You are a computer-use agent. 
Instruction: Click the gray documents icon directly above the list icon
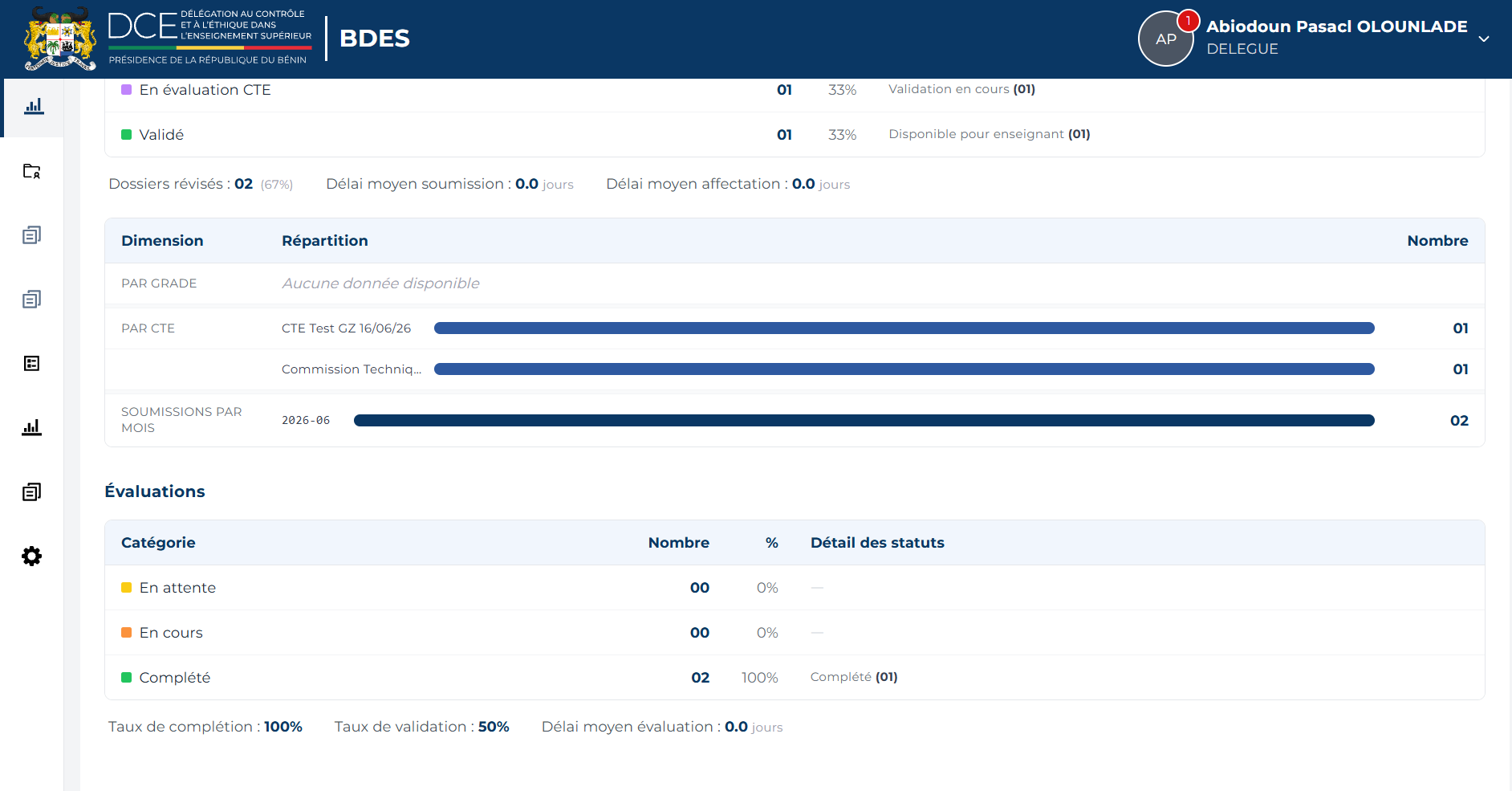tap(32, 300)
